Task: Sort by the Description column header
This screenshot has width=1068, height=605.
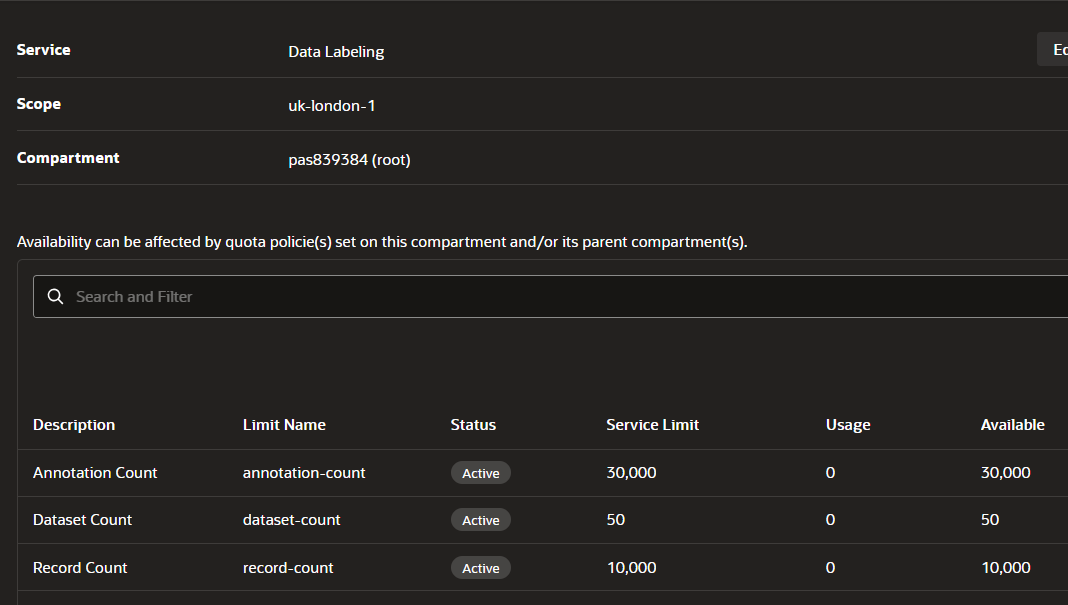Action: coord(74,425)
